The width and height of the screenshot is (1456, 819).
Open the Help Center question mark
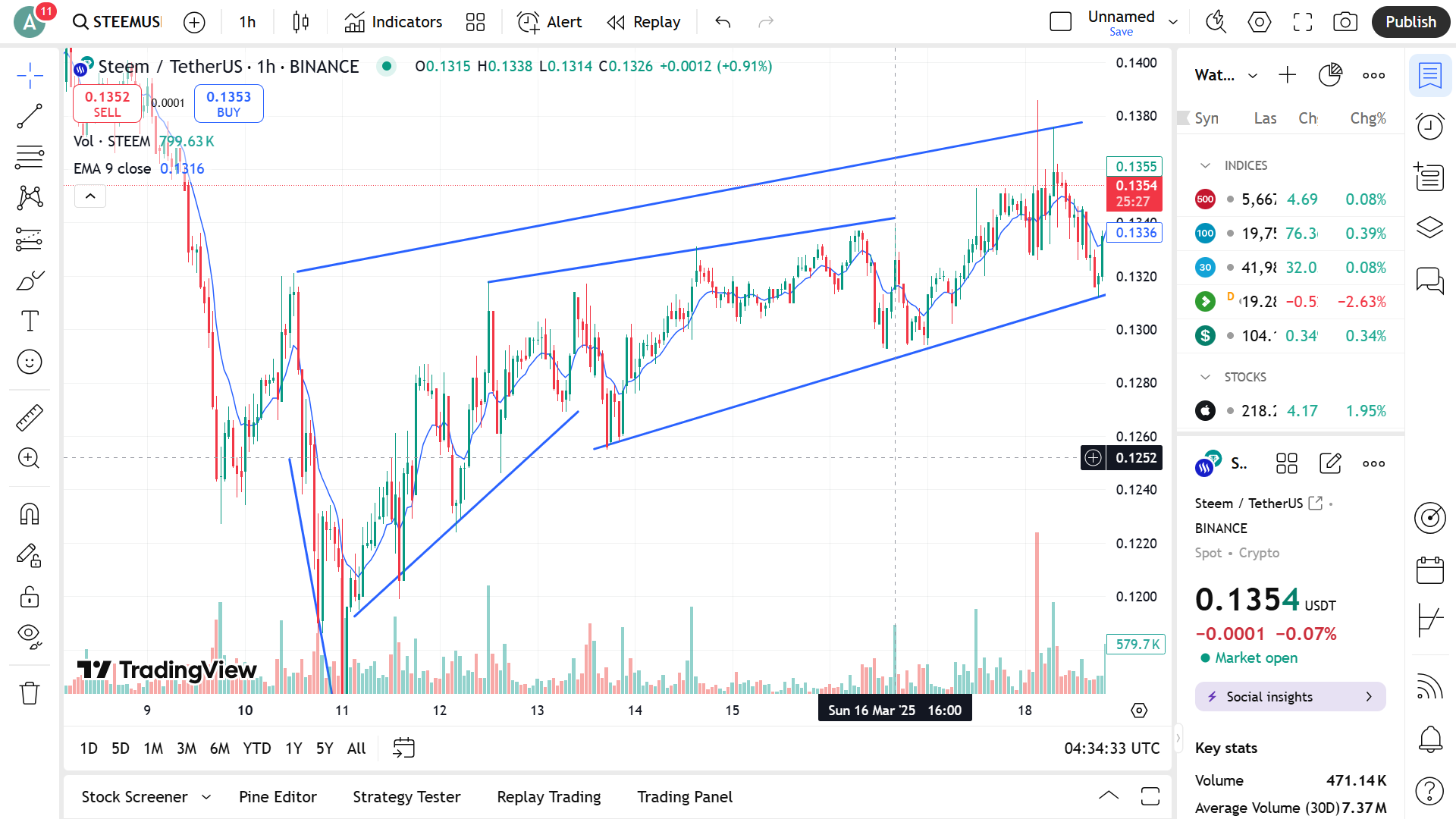pos(1430,791)
